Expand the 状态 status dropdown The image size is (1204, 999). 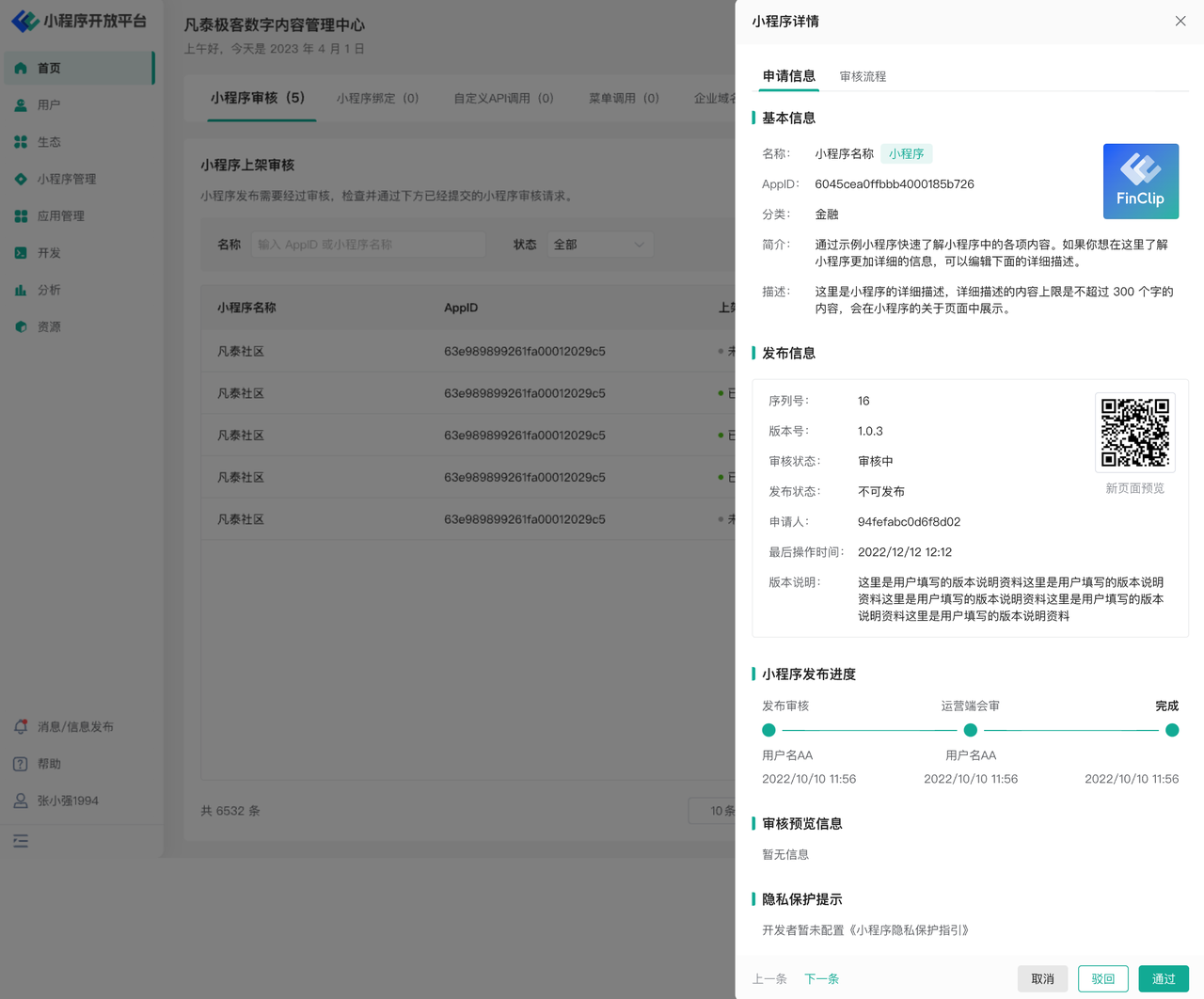coord(600,245)
